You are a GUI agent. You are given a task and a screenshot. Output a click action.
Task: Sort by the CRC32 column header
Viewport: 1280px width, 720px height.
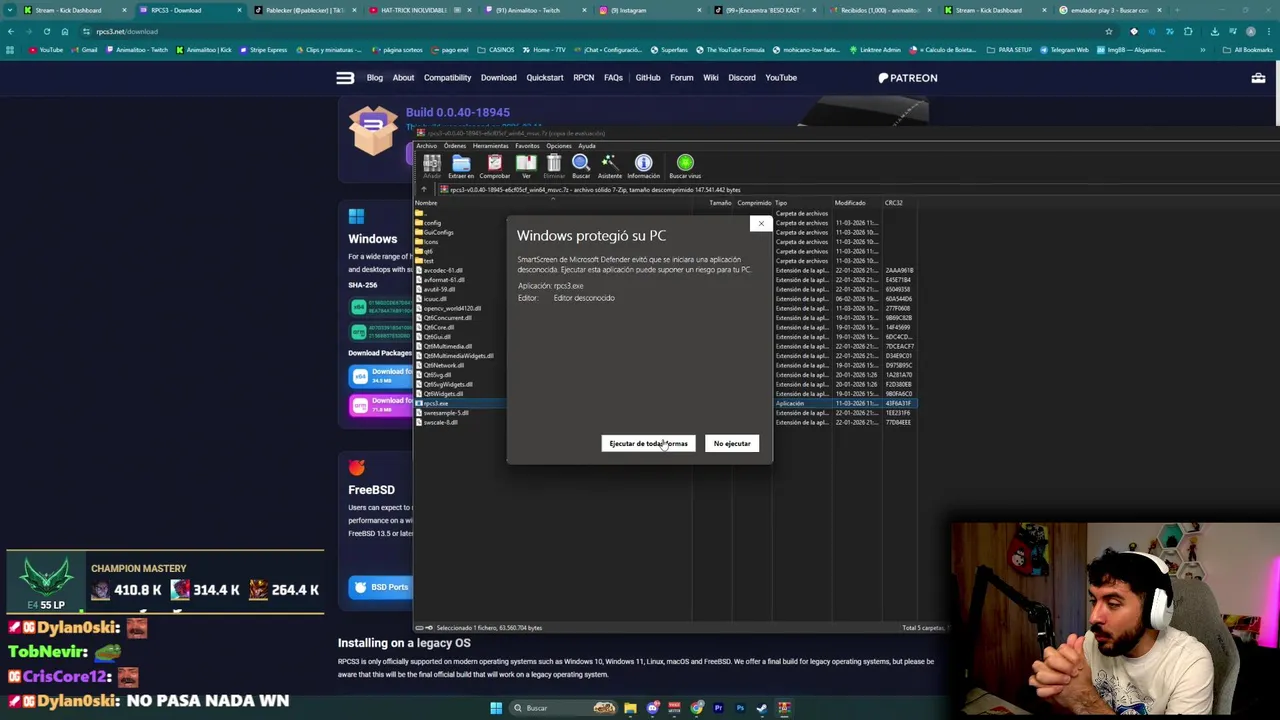(893, 203)
